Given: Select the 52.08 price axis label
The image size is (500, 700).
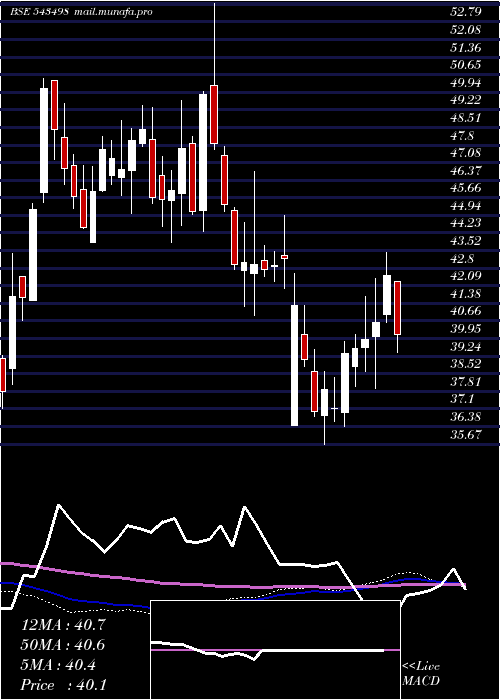Looking at the screenshot, I should tap(466, 29).
